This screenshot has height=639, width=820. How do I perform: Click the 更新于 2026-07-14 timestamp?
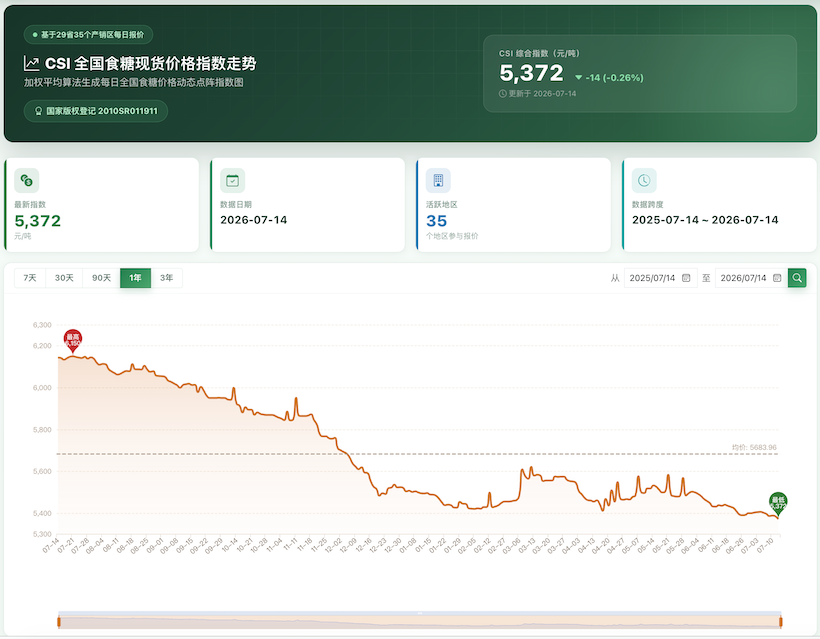coord(542,94)
